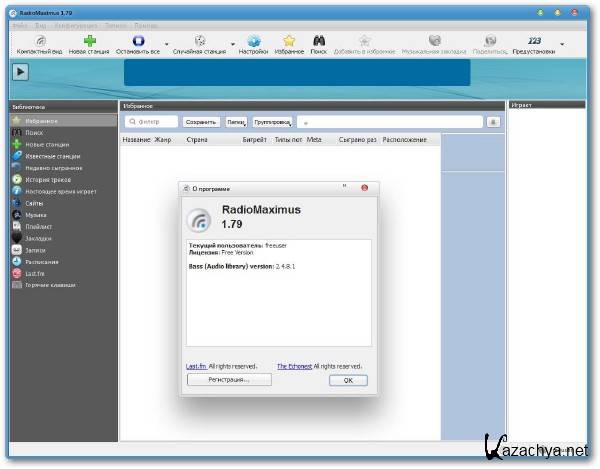Select Last.fm in the library sidebar
This screenshot has width=600, height=469.
[34, 274]
